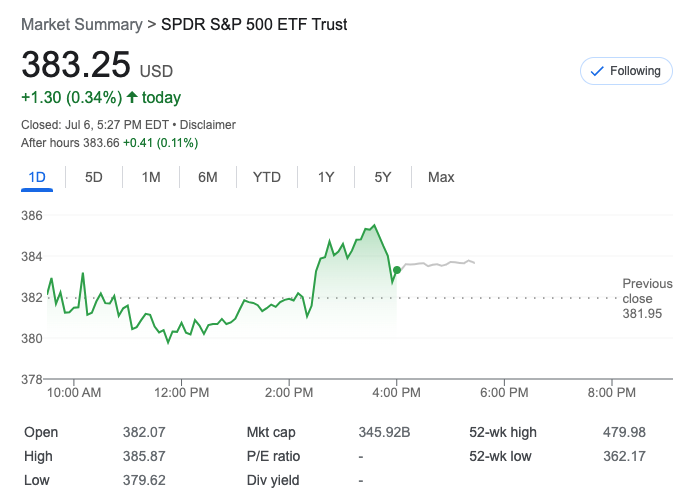Image resolution: width=693 pixels, height=499 pixels.
Task: Click the checkmark icon in Following
Action: pos(597,71)
